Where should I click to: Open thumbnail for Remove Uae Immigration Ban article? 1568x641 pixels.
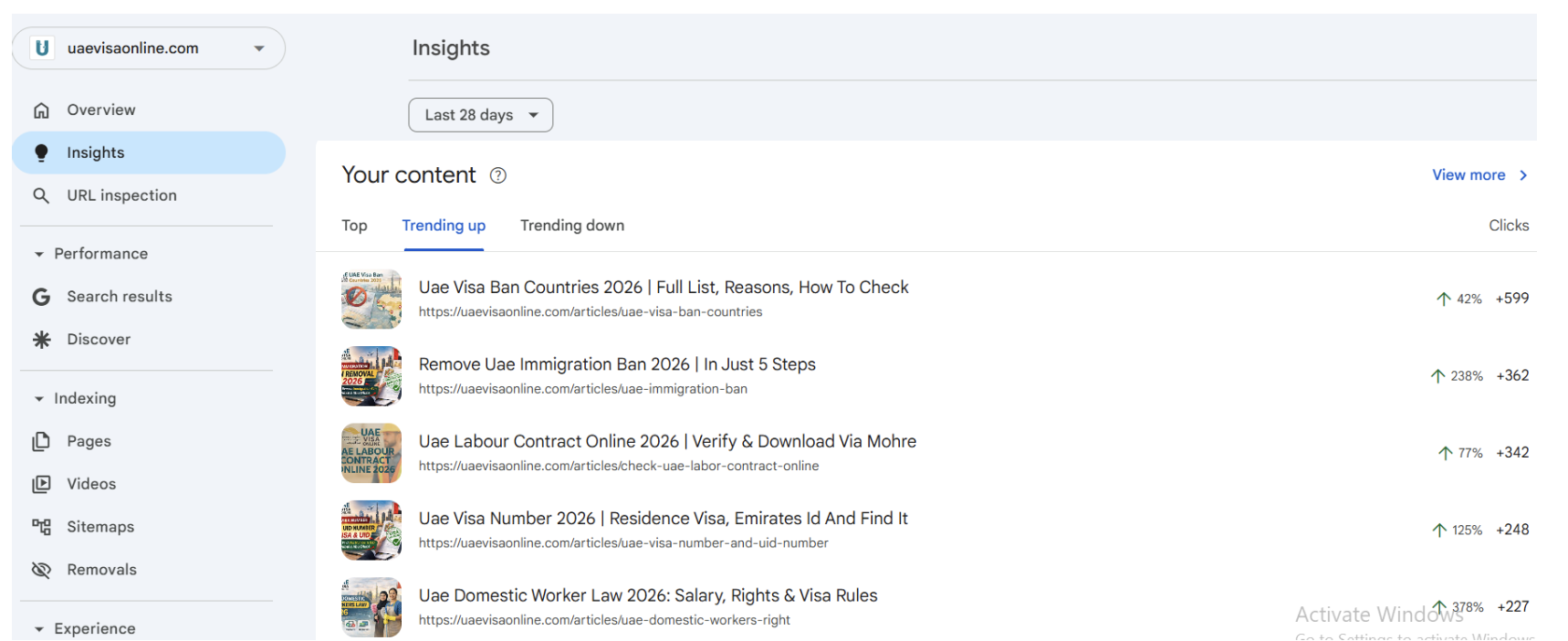click(x=371, y=376)
